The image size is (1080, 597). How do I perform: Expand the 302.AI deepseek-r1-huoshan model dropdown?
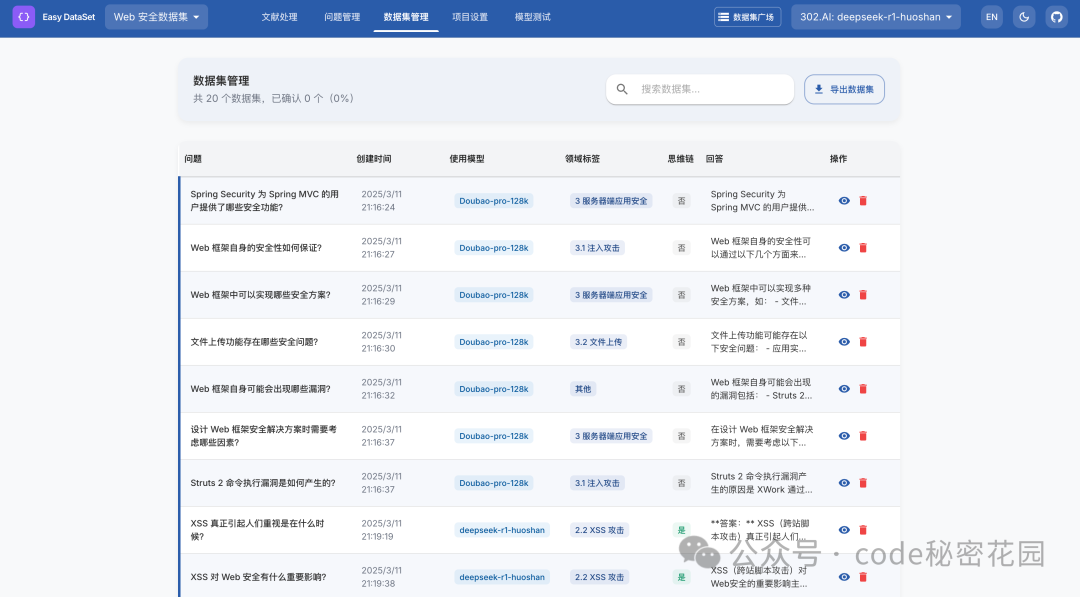click(875, 17)
